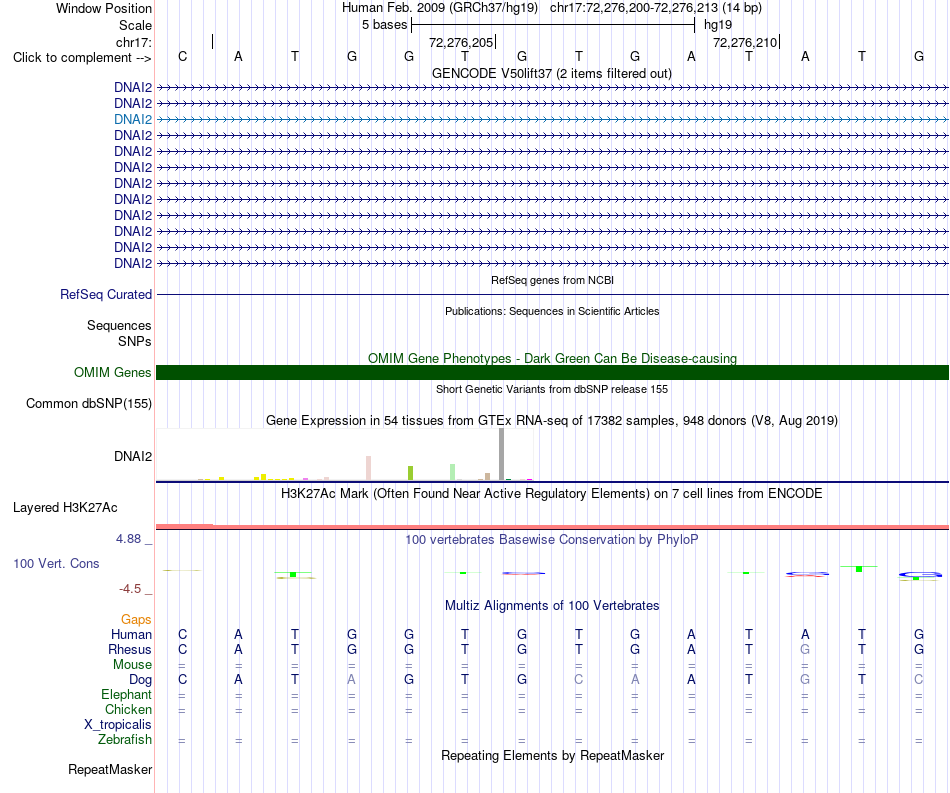Select the light-blue highlighted DNAI2 transcript label

(x=133, y=119)
